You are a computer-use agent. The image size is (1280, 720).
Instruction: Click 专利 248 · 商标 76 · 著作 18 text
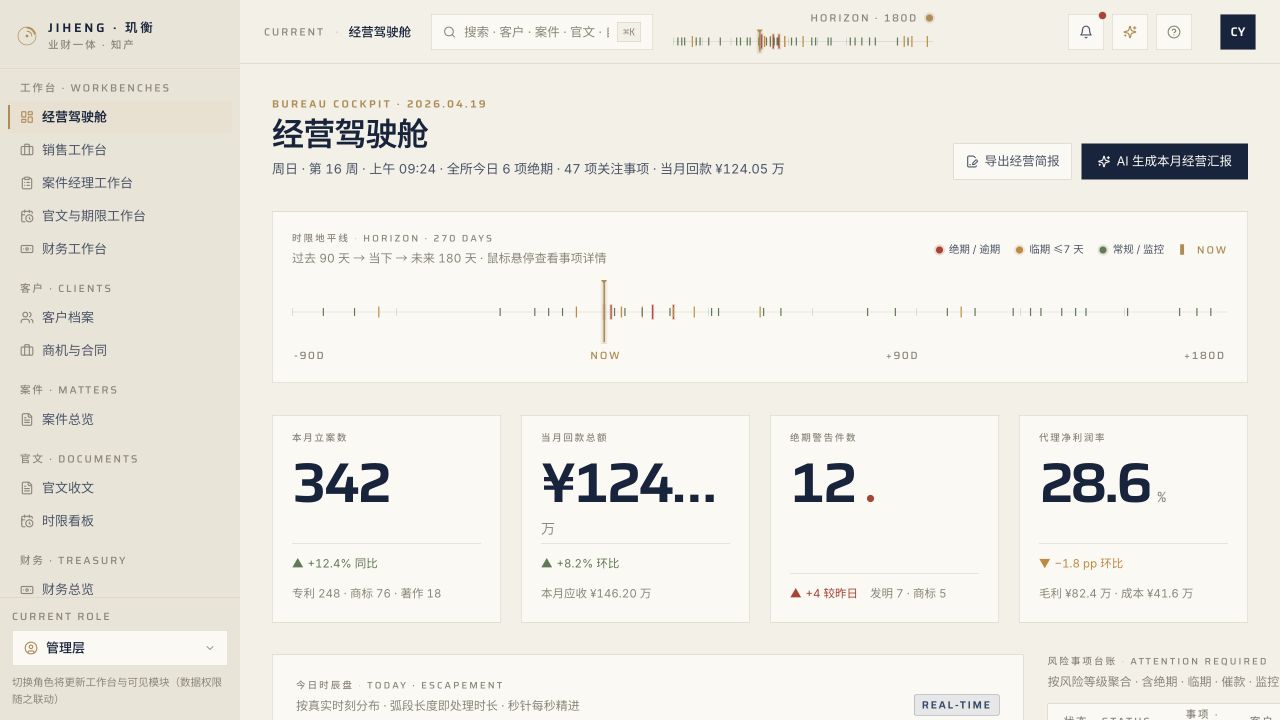coord(366,594)
